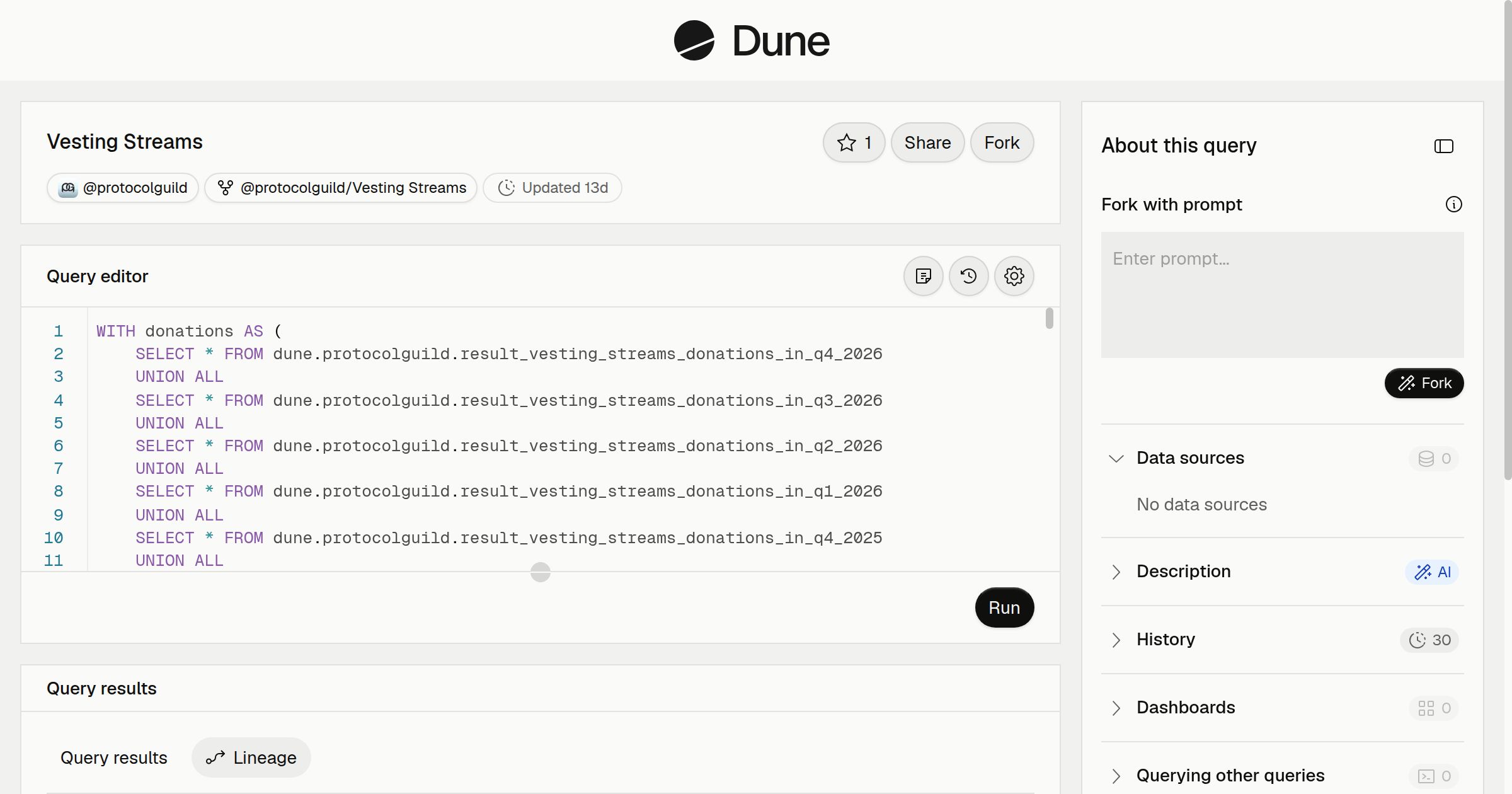Click line number 11 in the gutter
This screenshot has width=1512, height=794.
click(x=54, y=560)
